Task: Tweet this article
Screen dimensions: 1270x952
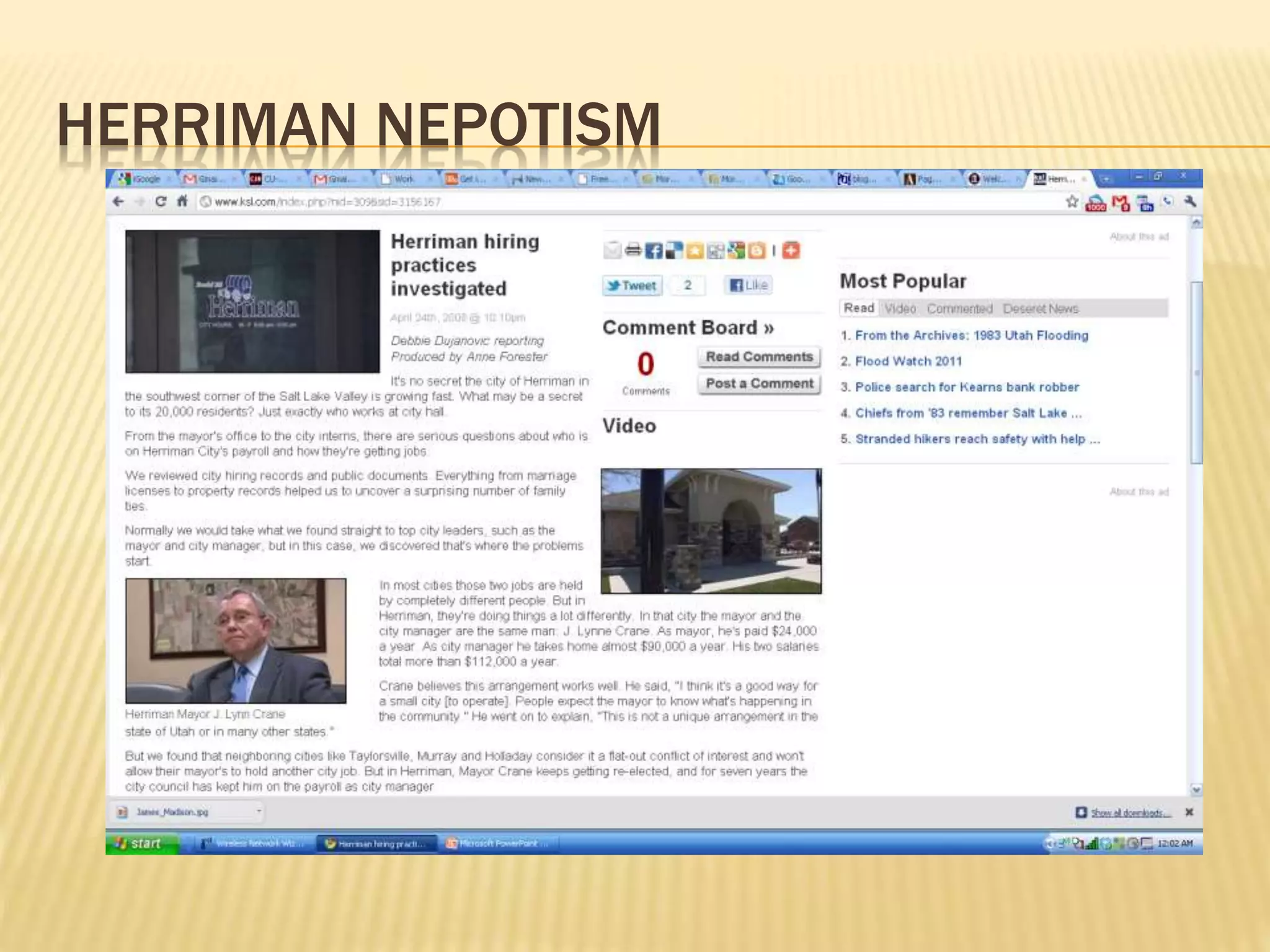Action: [632, 286]
